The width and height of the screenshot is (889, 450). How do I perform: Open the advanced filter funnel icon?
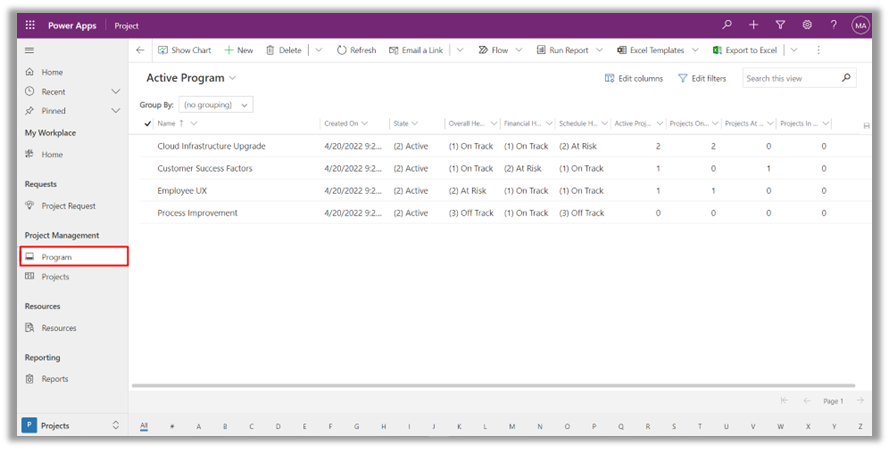coord(780,25)
